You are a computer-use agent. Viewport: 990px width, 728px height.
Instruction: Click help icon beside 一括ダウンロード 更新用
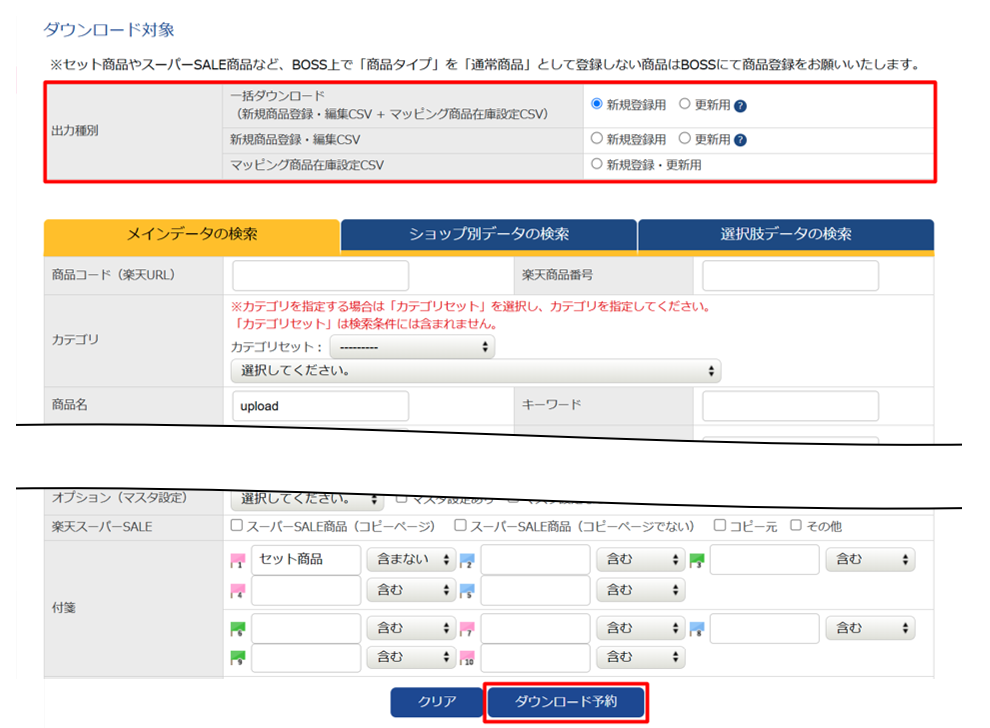pos(741,106)
